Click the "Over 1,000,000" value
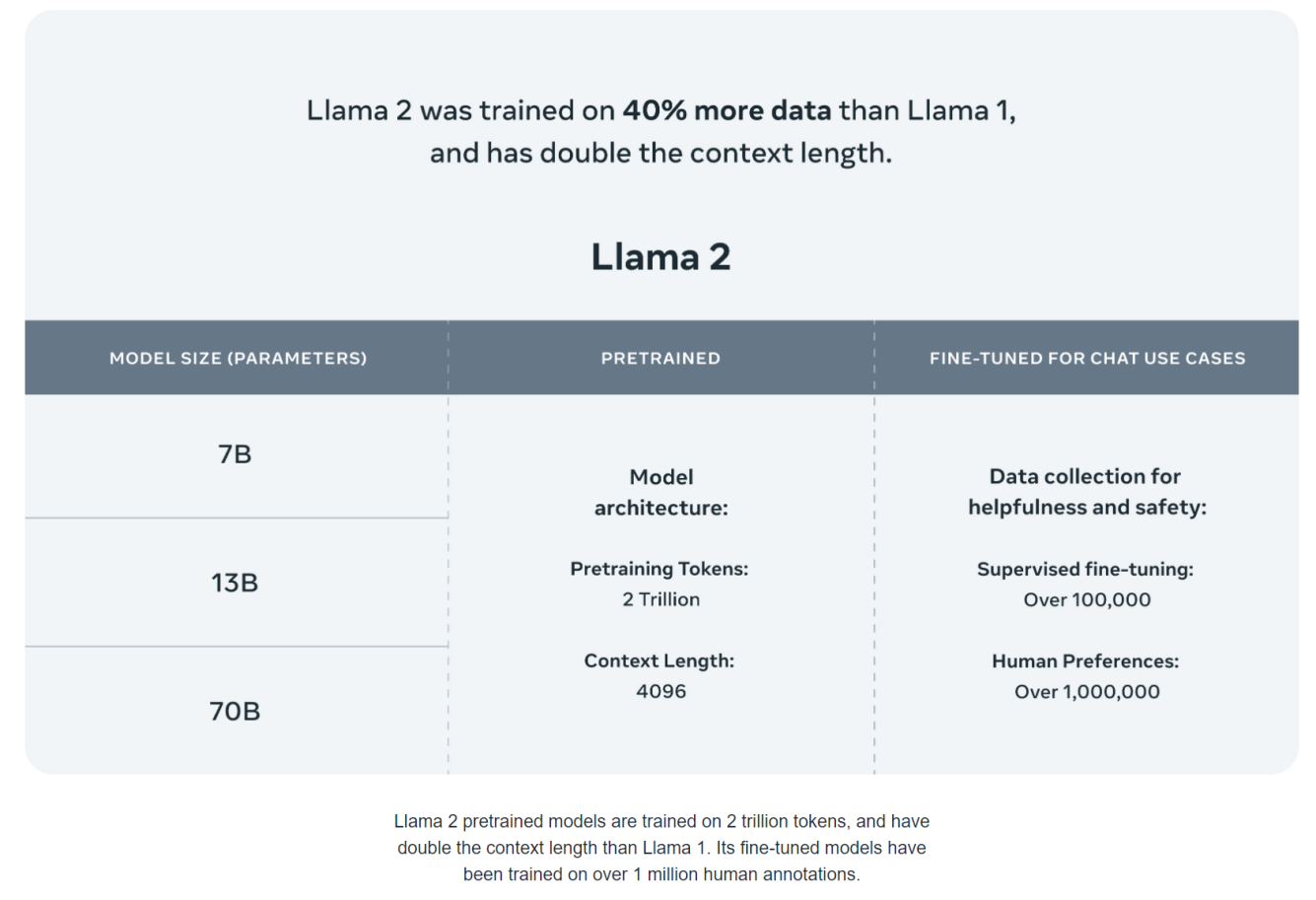1316x900 pixels. [1086, 692]
